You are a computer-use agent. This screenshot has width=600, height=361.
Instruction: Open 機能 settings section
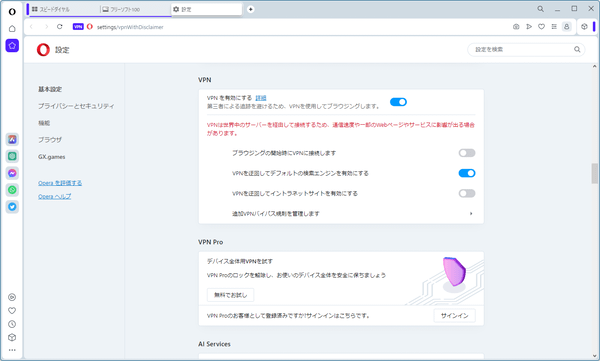pyautogui.click(x=44, y=123)
